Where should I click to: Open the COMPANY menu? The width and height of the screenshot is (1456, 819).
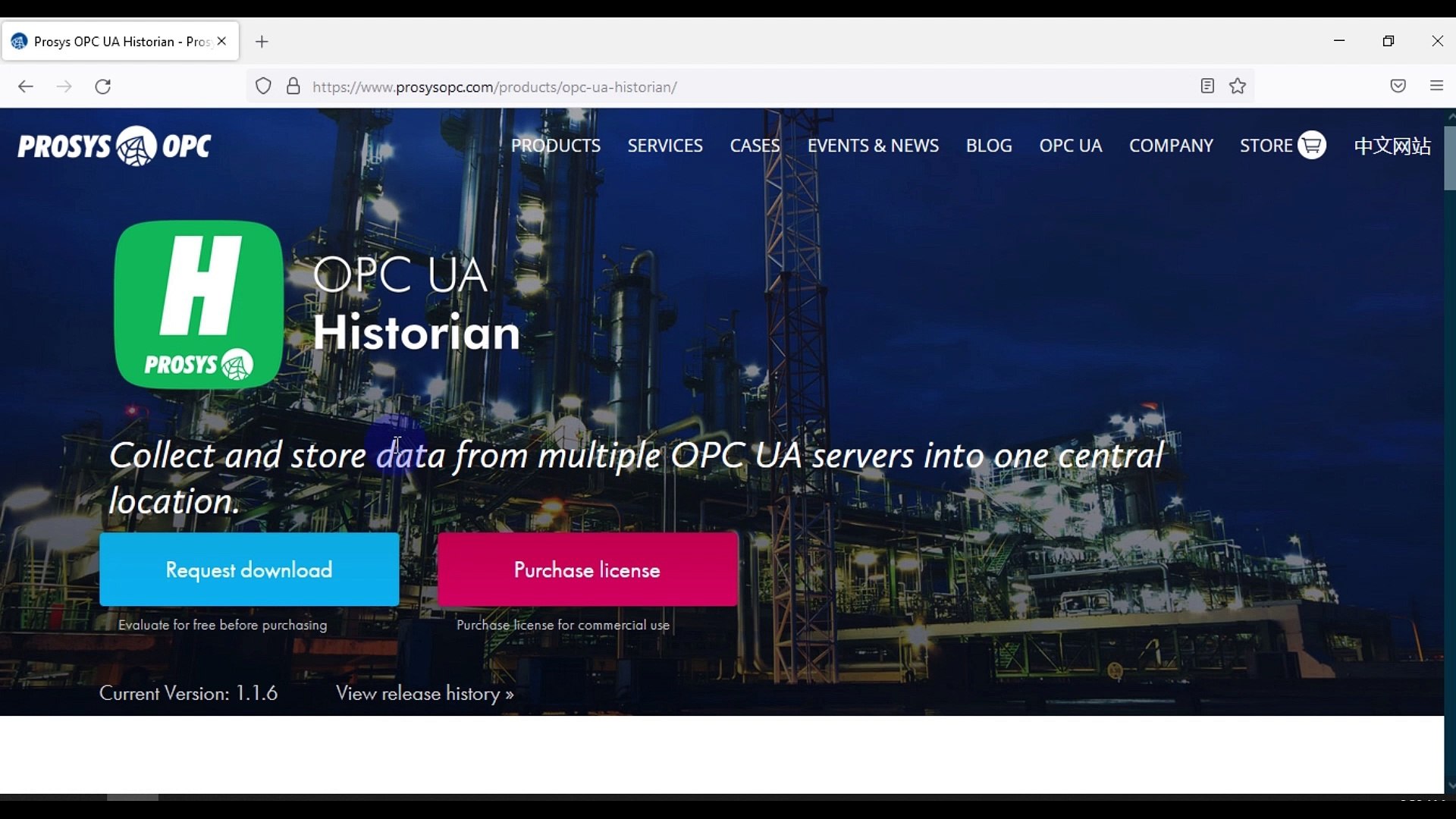[x=1171, y=146]
